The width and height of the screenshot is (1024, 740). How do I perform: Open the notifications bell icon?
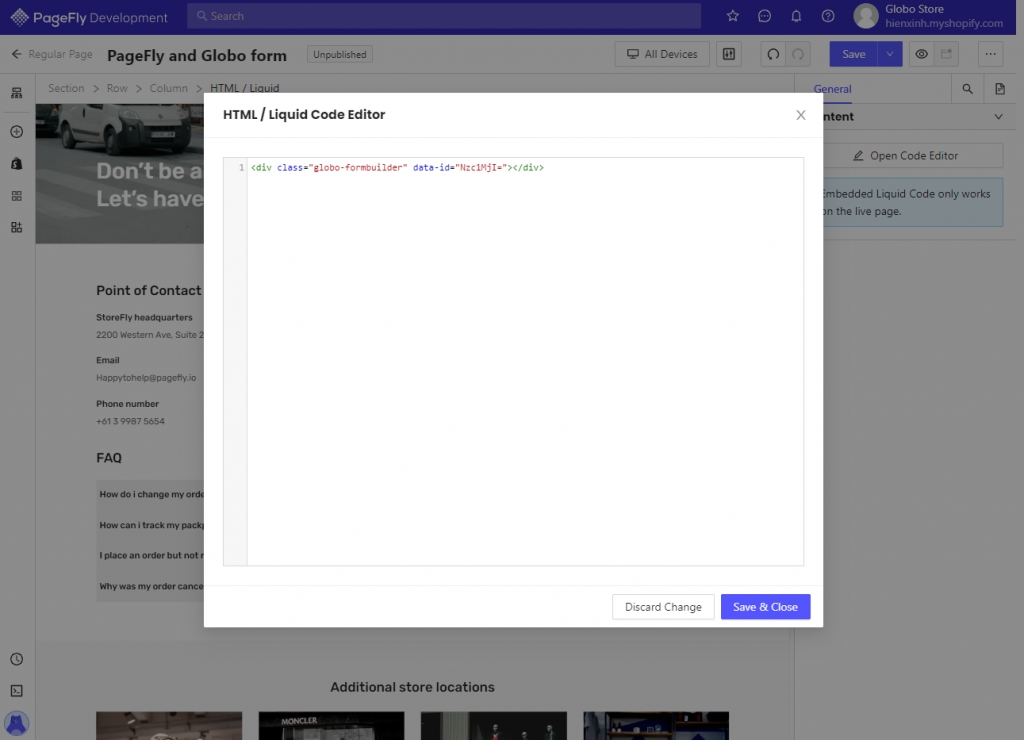click(796, 16)
